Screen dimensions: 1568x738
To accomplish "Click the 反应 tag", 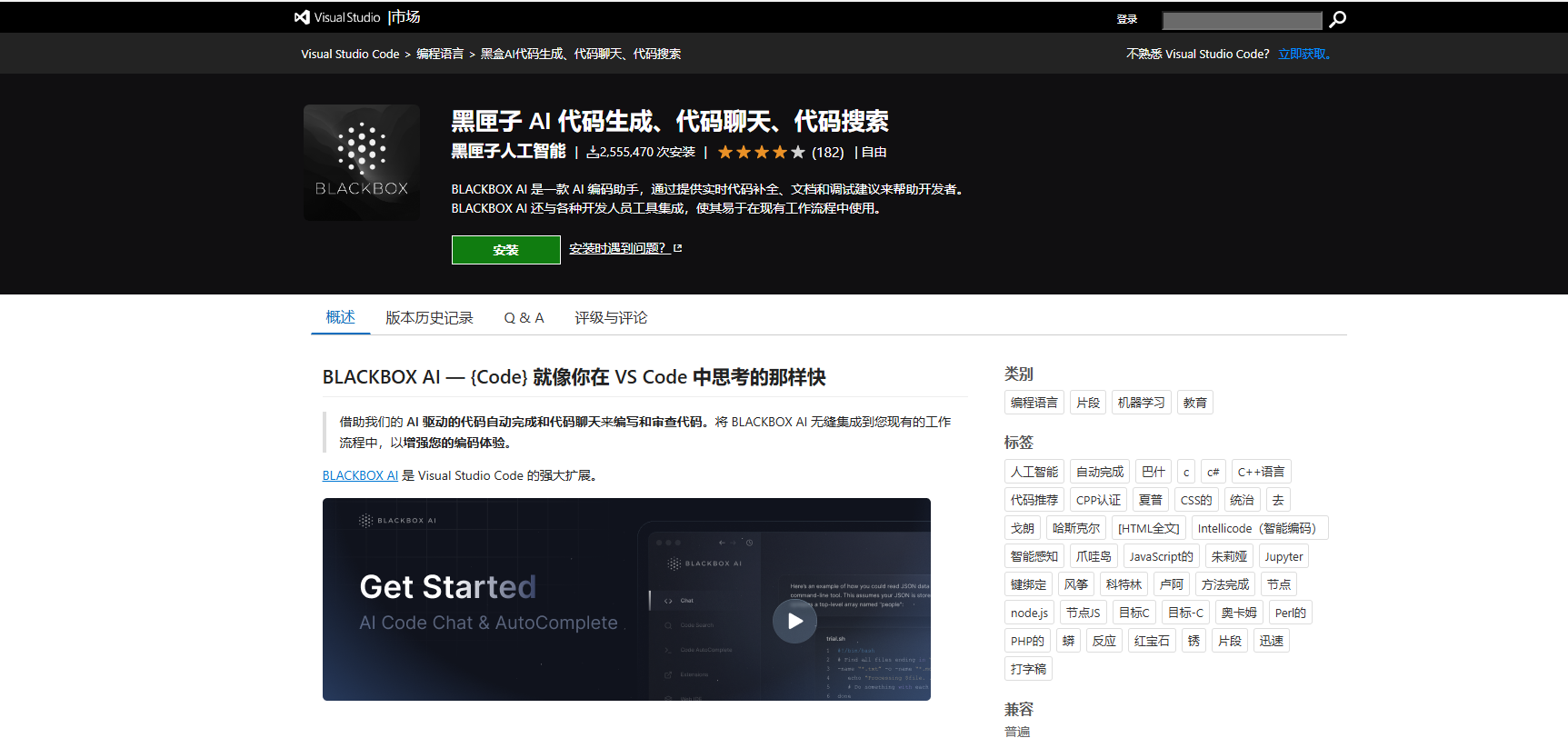I will click(1104, 641).
